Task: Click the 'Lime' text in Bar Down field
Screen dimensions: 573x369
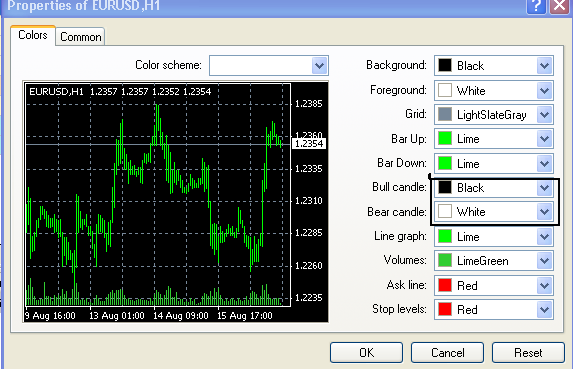Action: pos(468,163)
